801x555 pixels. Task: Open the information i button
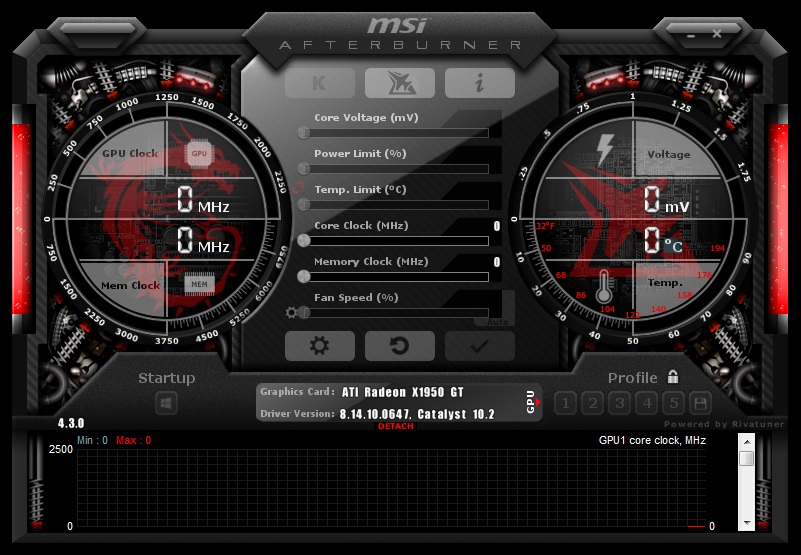[x=480, y=83]
